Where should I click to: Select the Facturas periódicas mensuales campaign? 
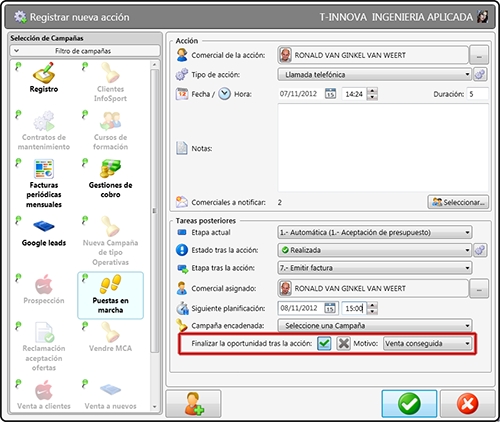(44, 183)
